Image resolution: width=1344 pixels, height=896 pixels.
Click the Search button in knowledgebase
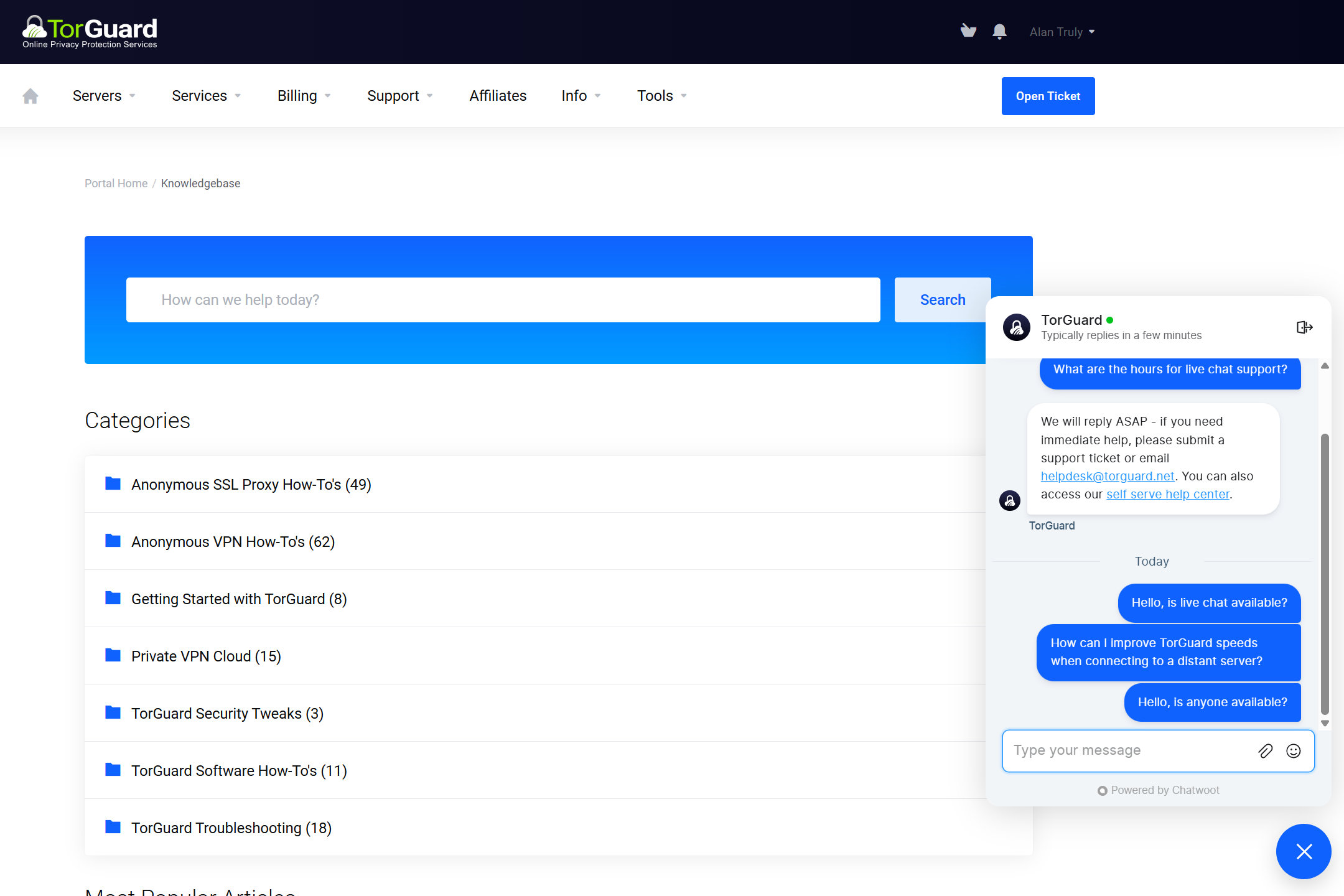coord(942,300)
